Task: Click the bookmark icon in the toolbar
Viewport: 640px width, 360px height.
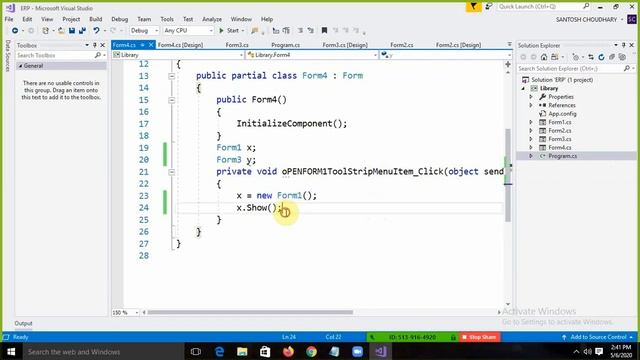Action: pos(324,31)
